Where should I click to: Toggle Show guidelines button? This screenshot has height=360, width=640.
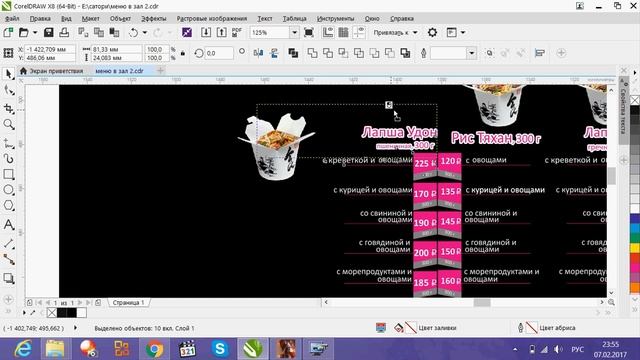coord(359,32)
